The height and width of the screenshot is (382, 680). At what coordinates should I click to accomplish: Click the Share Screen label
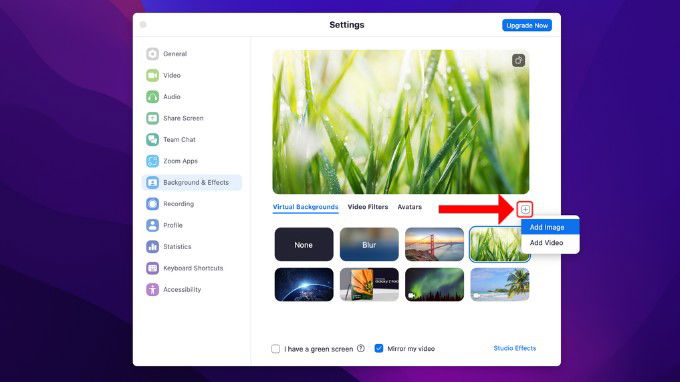point(183,118)
